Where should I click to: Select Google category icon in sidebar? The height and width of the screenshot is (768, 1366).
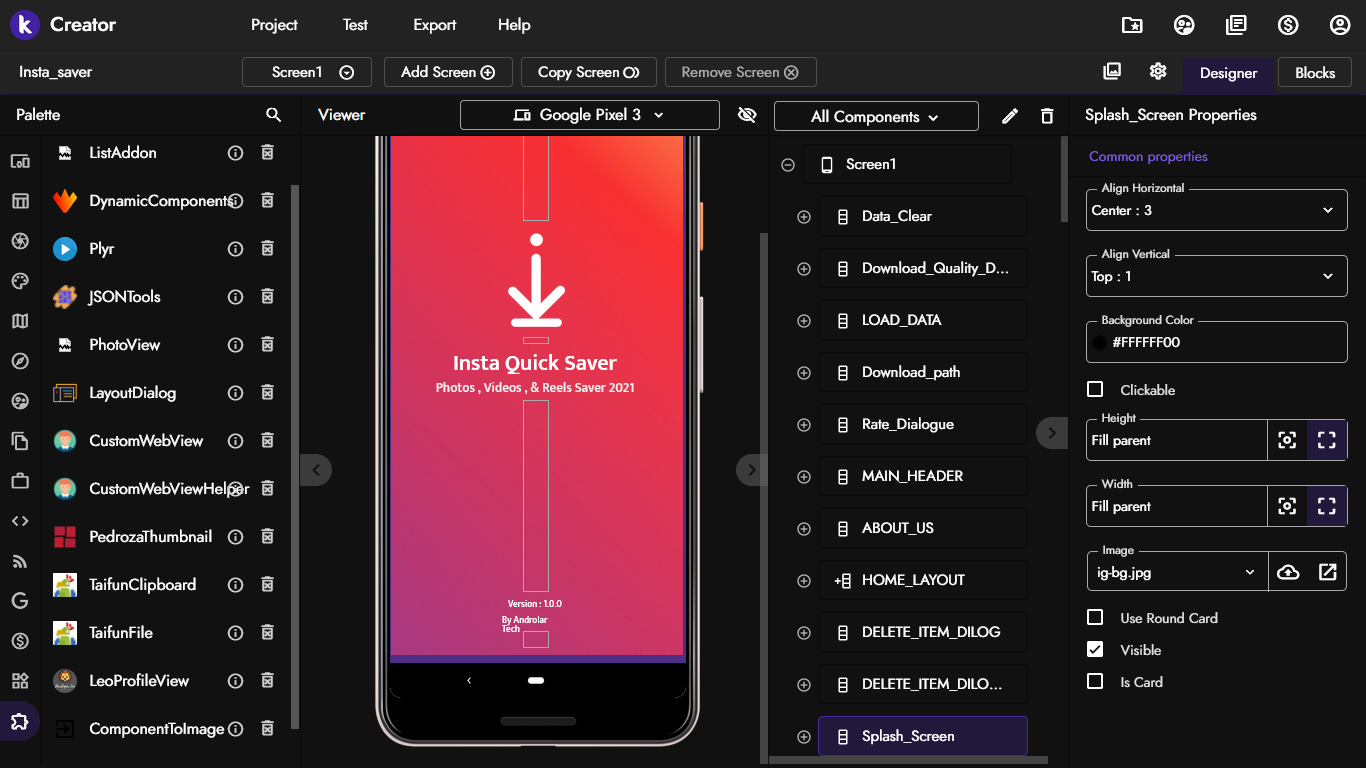(x=20, y=601)
